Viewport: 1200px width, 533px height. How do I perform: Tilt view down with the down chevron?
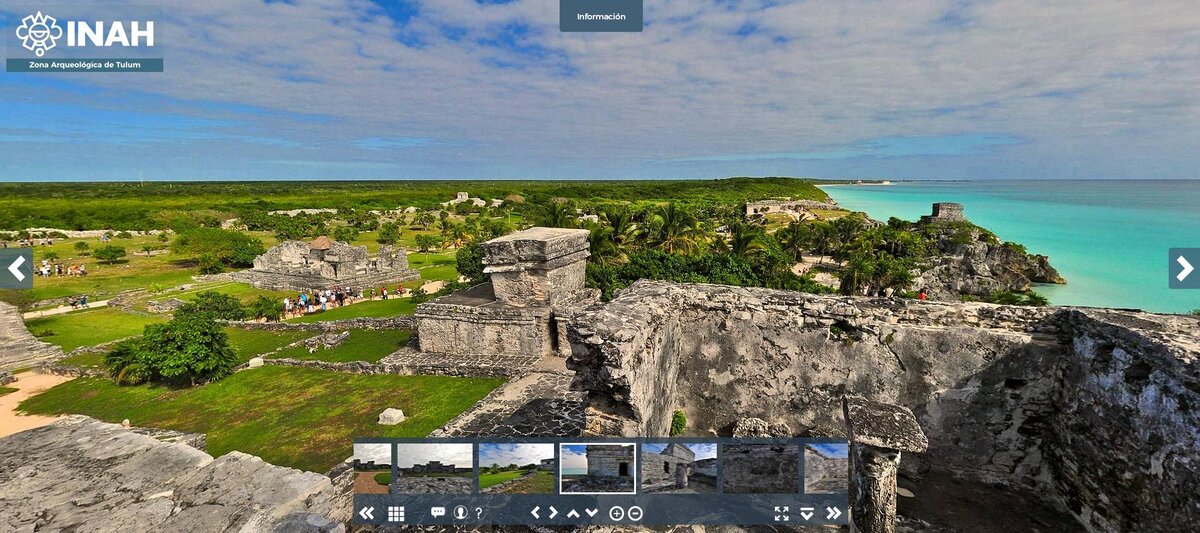coord(592,513)
